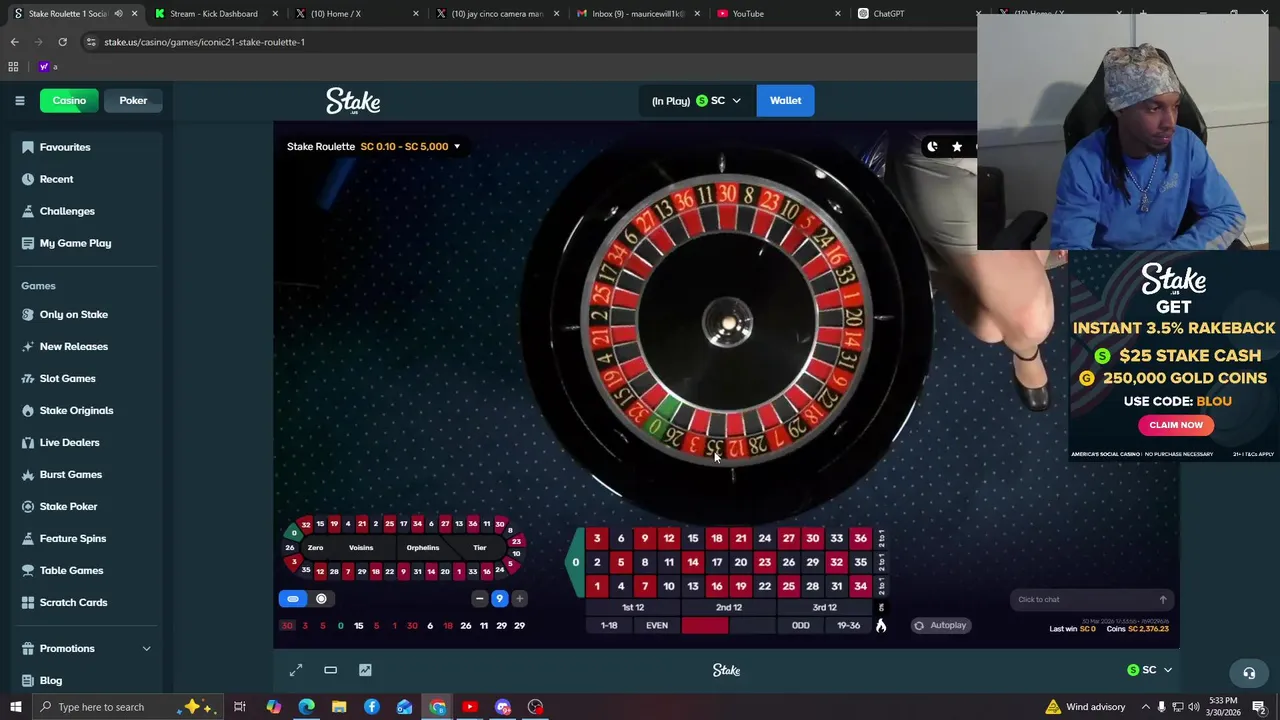1280x720 pixels.
Task: Switch to jay cinco camera man tab
Action: pyautogui.click(x=497, y=14)
